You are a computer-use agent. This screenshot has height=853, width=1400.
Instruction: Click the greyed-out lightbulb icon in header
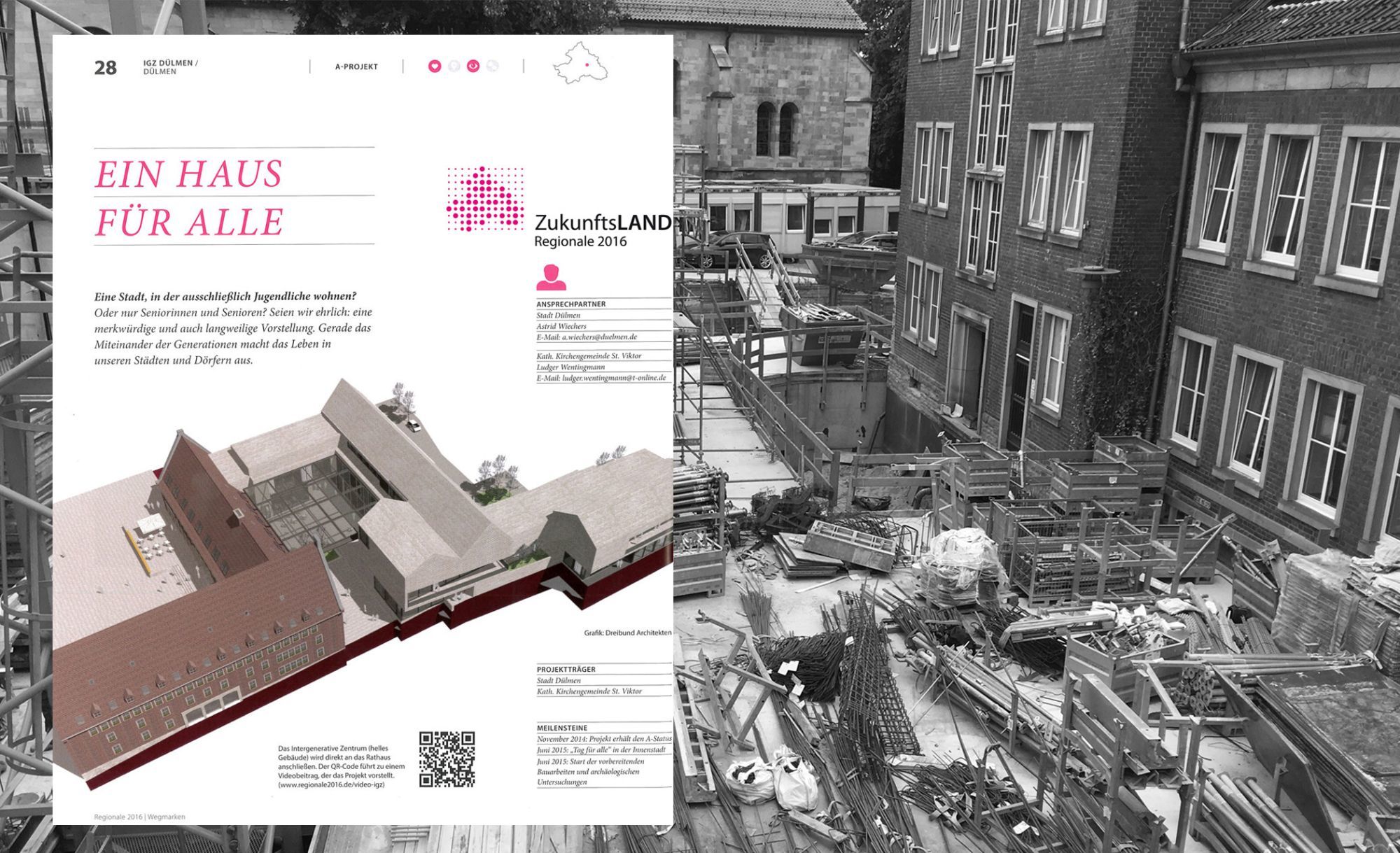coord(454,66)
